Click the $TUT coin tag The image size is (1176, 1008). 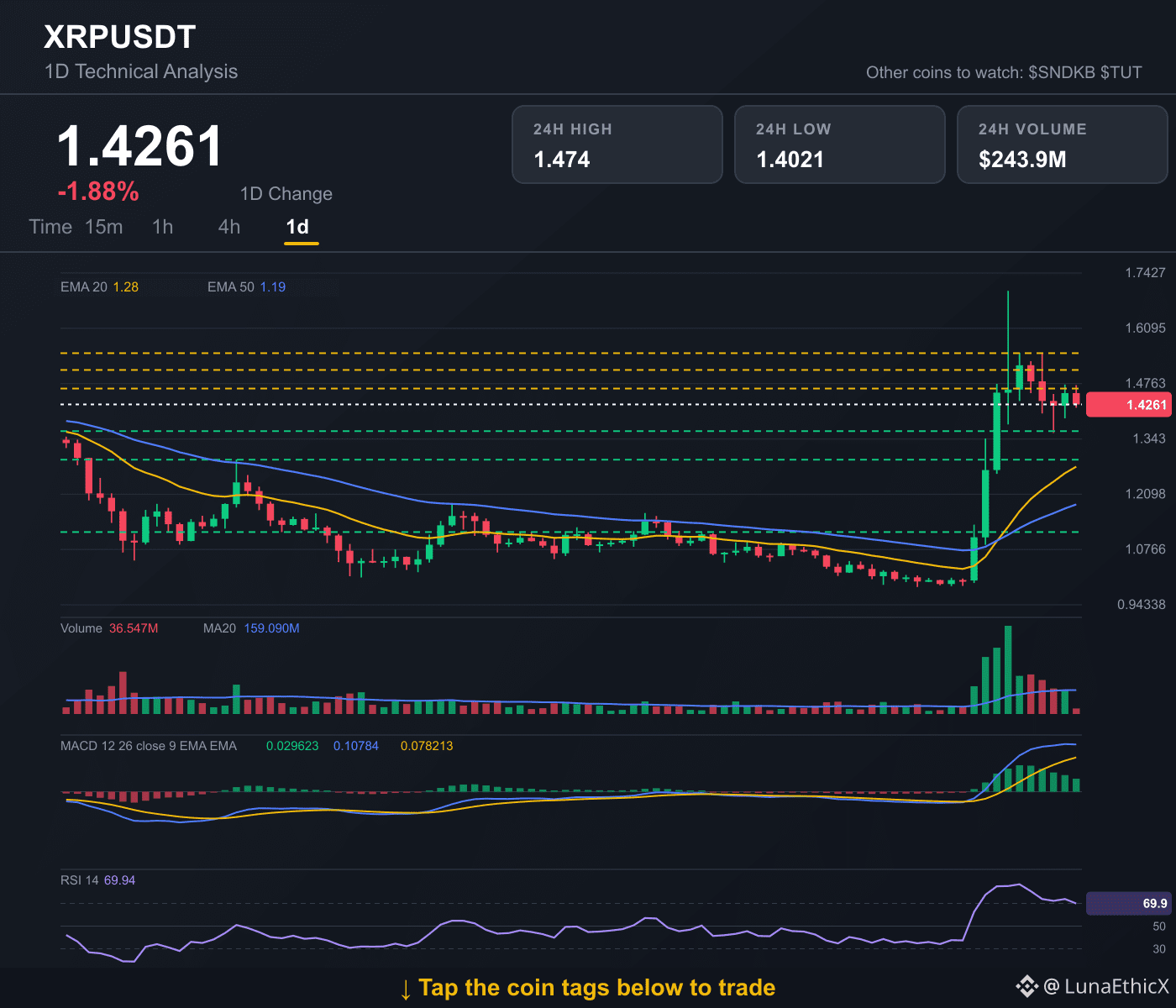point(1121,72)
